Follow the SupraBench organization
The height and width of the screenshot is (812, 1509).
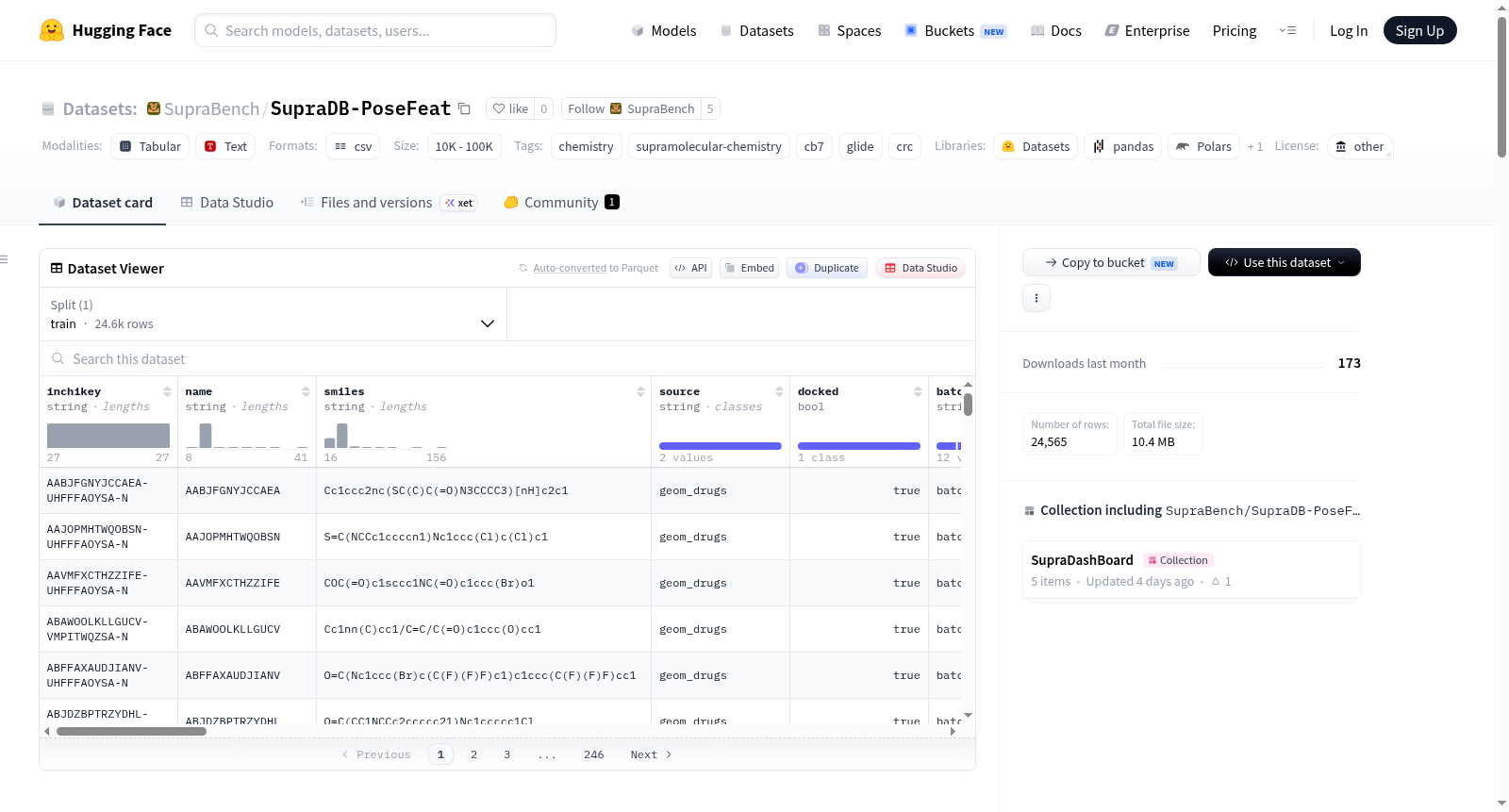click(x=631, y=108)
